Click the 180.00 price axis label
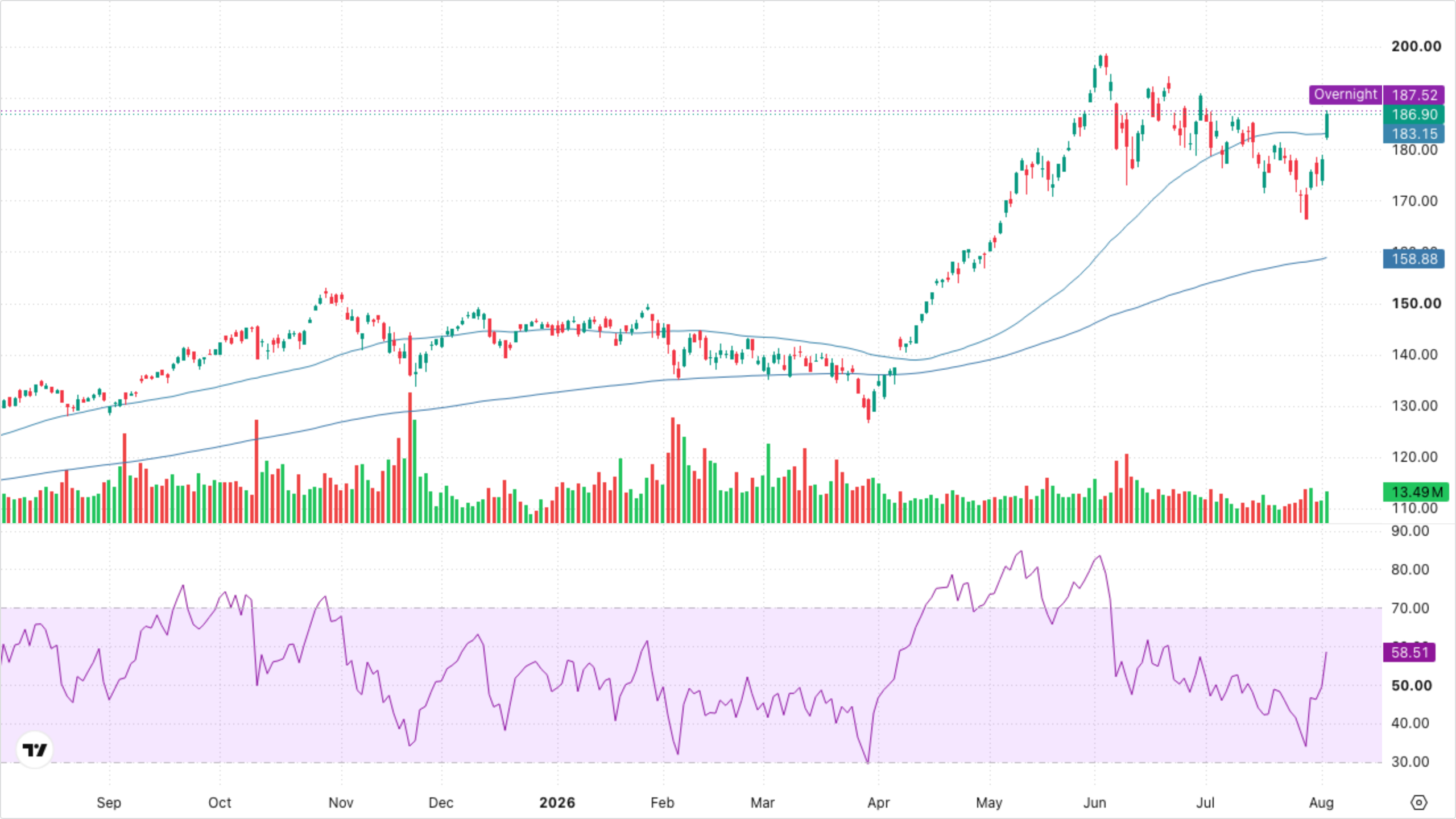The width and height of the screenshot is (1456, 819). (x=1414, y=150)
